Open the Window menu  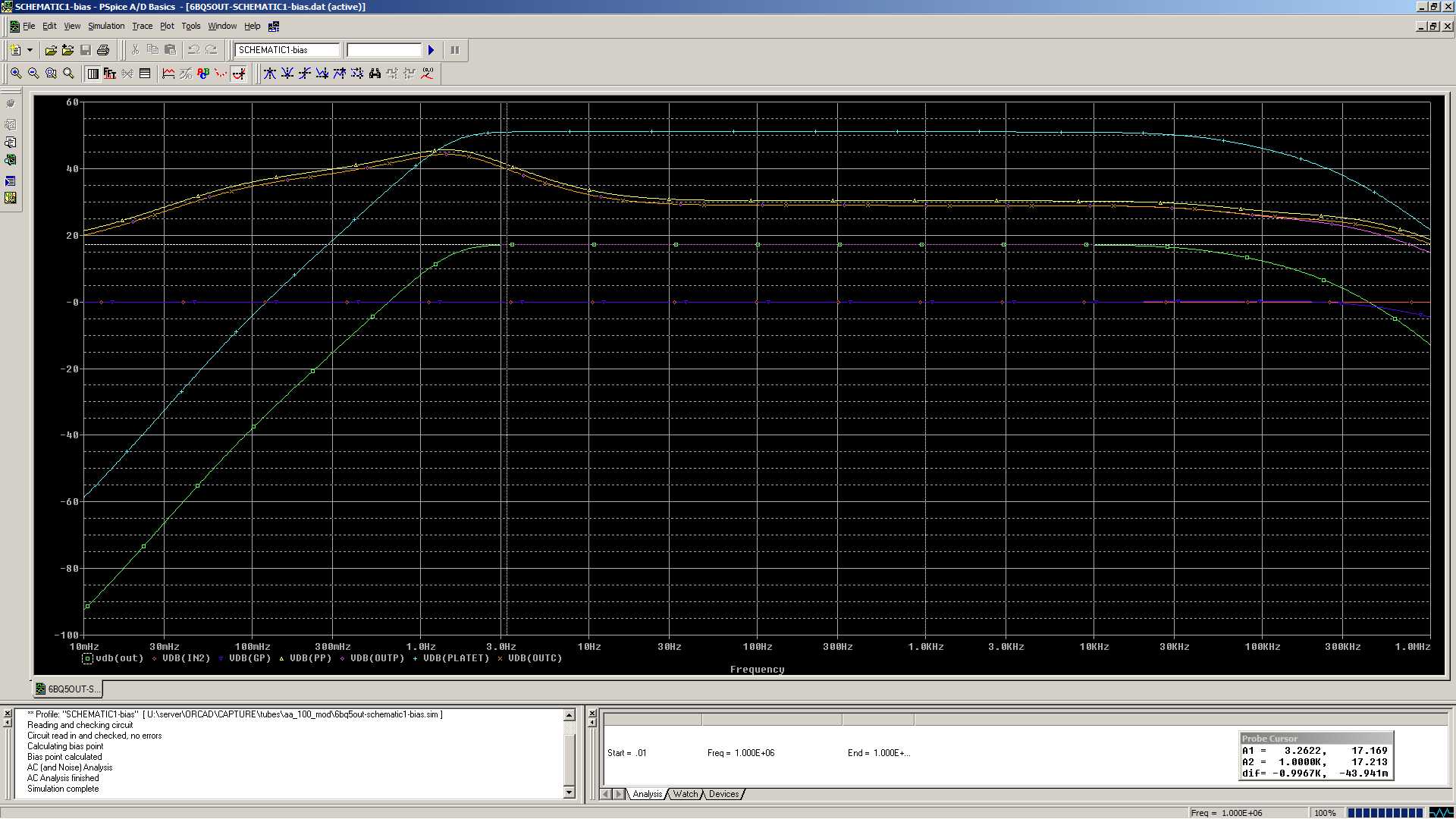click(x=222, y=26)
